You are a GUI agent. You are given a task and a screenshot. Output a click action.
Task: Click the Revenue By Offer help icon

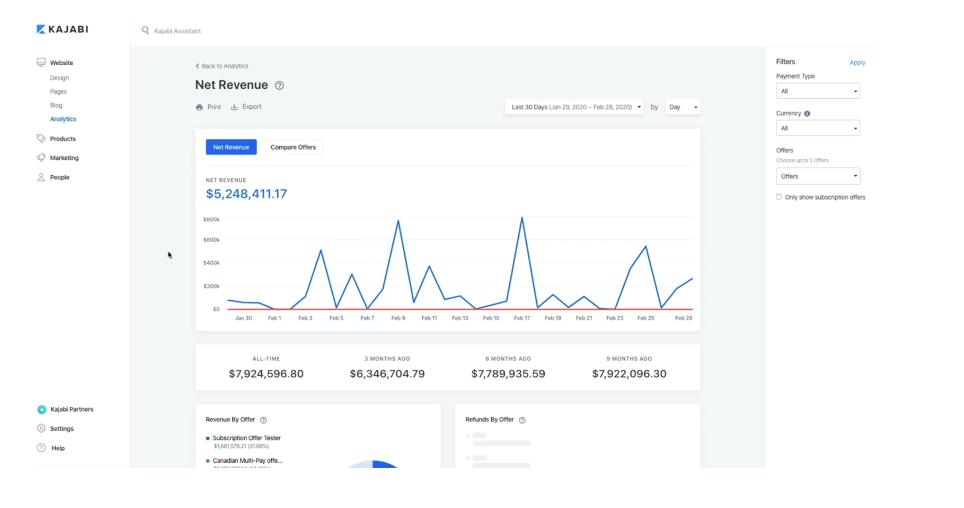(x=263, y=420)
